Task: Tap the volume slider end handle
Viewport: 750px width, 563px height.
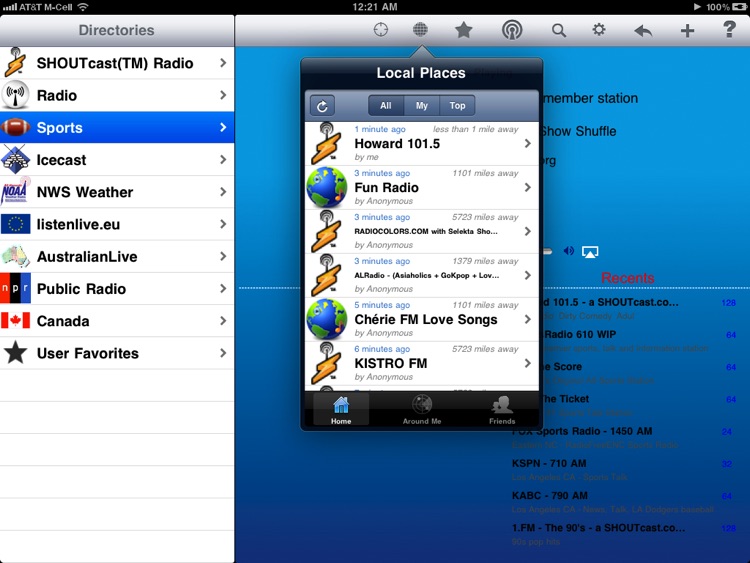Action: (x=547, y=251)
